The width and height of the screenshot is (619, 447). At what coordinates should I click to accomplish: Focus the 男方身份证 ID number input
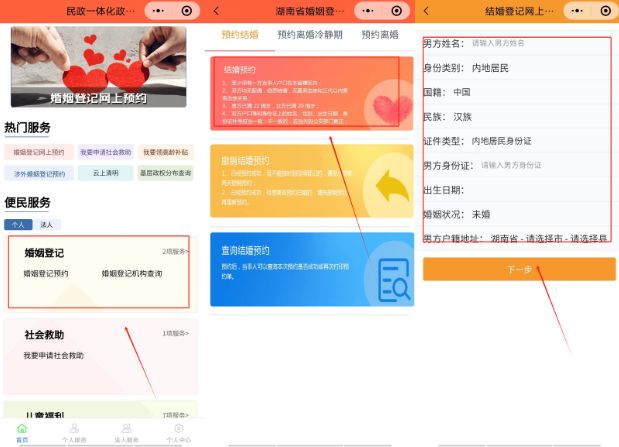517,165
